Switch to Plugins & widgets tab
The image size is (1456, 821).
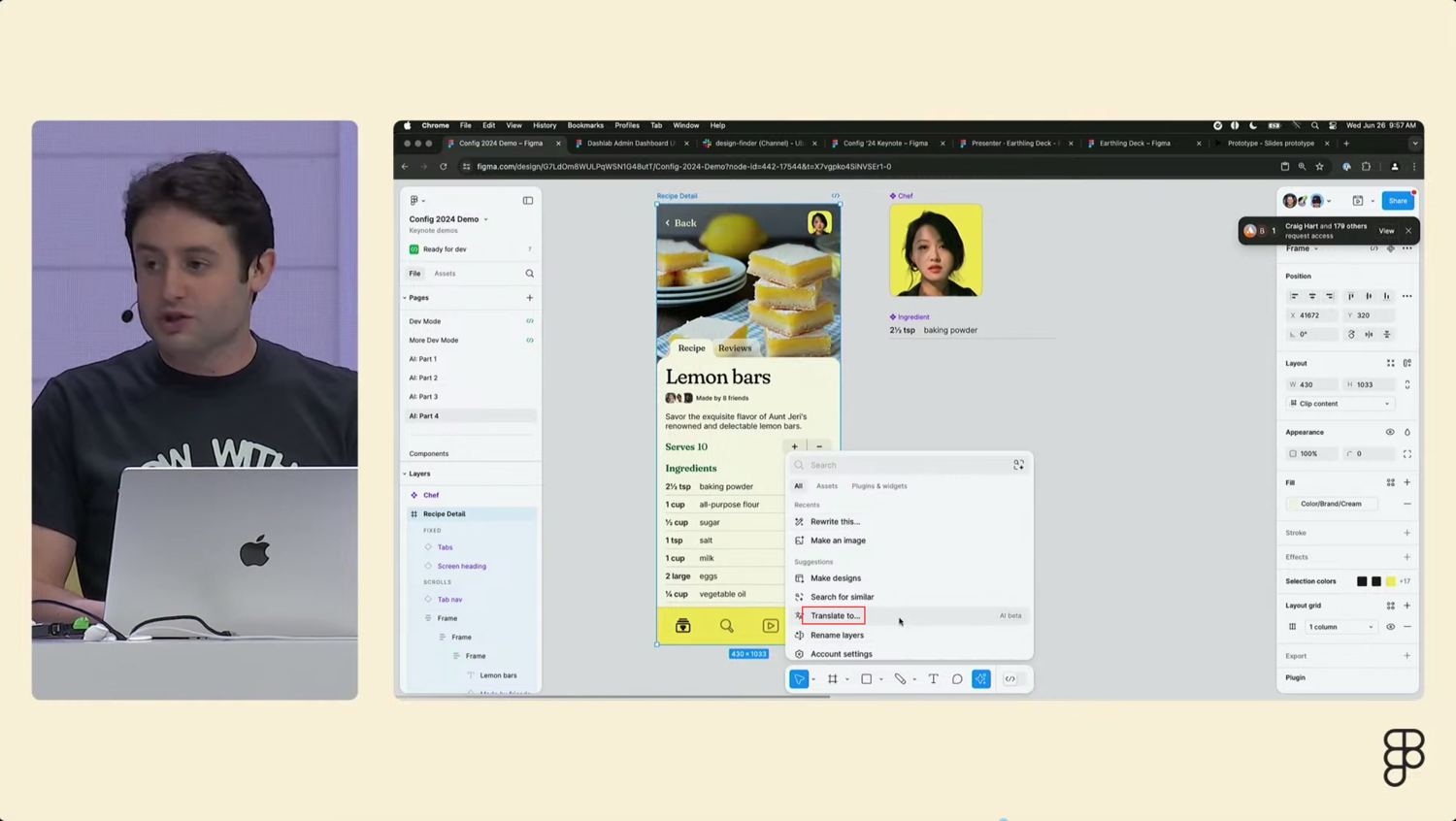coord(878,486)
